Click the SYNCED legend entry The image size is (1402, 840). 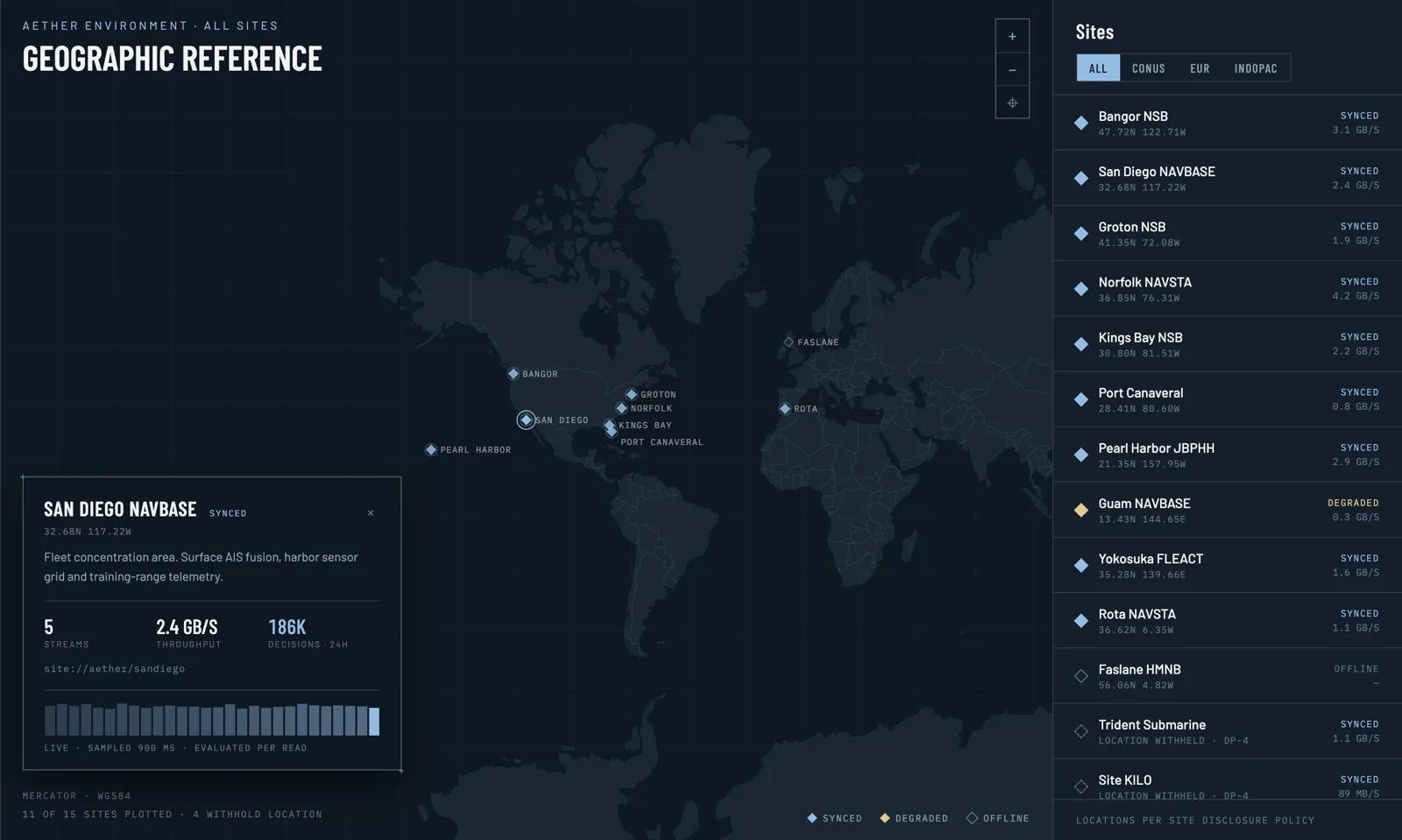point(834,818)
